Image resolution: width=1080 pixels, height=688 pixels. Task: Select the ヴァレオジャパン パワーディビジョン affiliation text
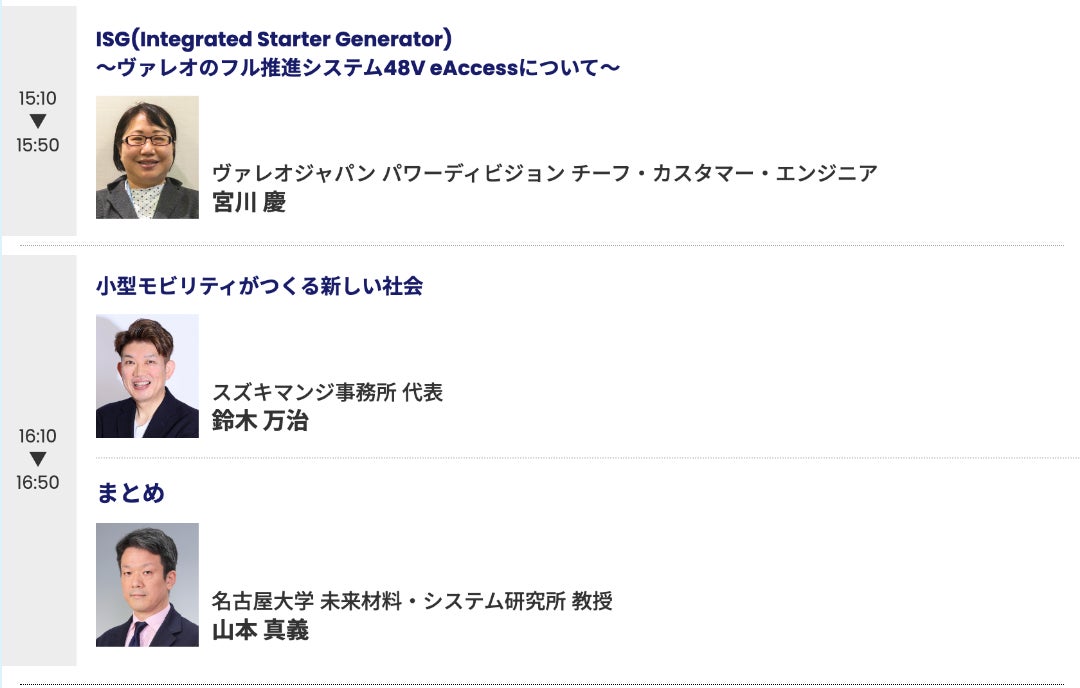[x=545, y=173]
